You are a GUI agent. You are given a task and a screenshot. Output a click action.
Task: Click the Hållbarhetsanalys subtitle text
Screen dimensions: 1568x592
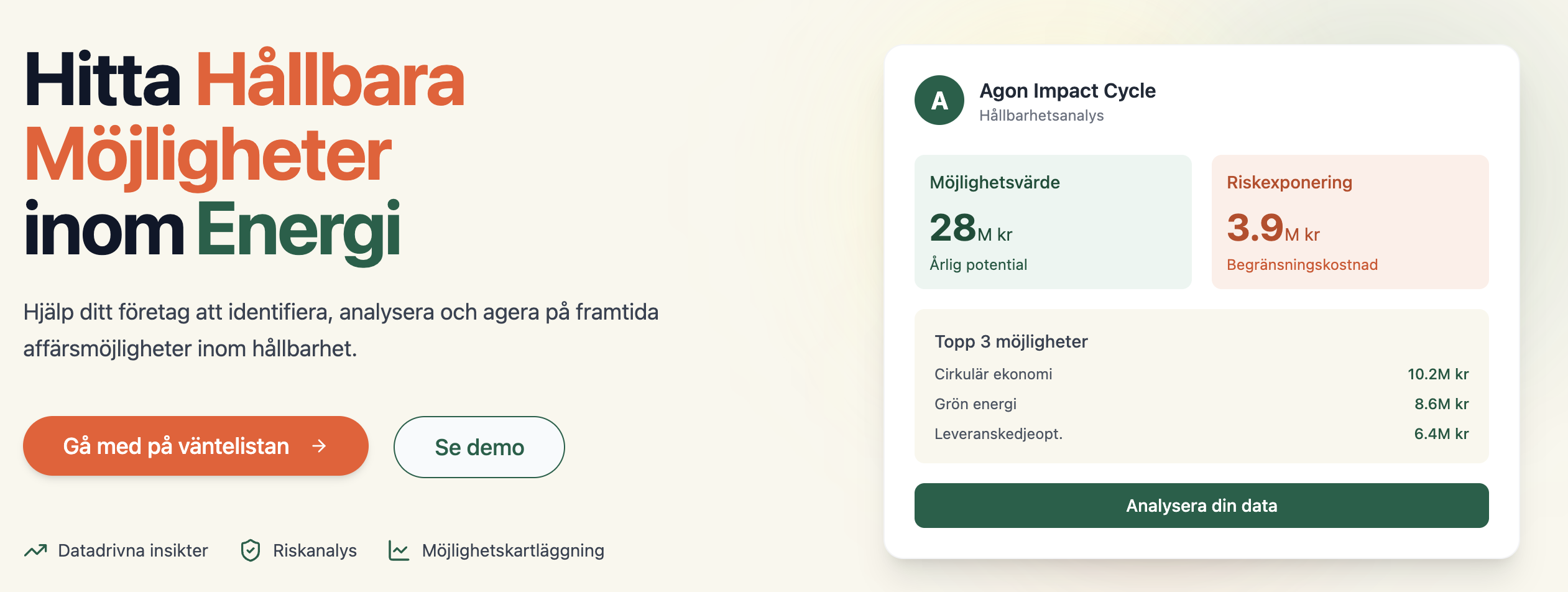1041,116
